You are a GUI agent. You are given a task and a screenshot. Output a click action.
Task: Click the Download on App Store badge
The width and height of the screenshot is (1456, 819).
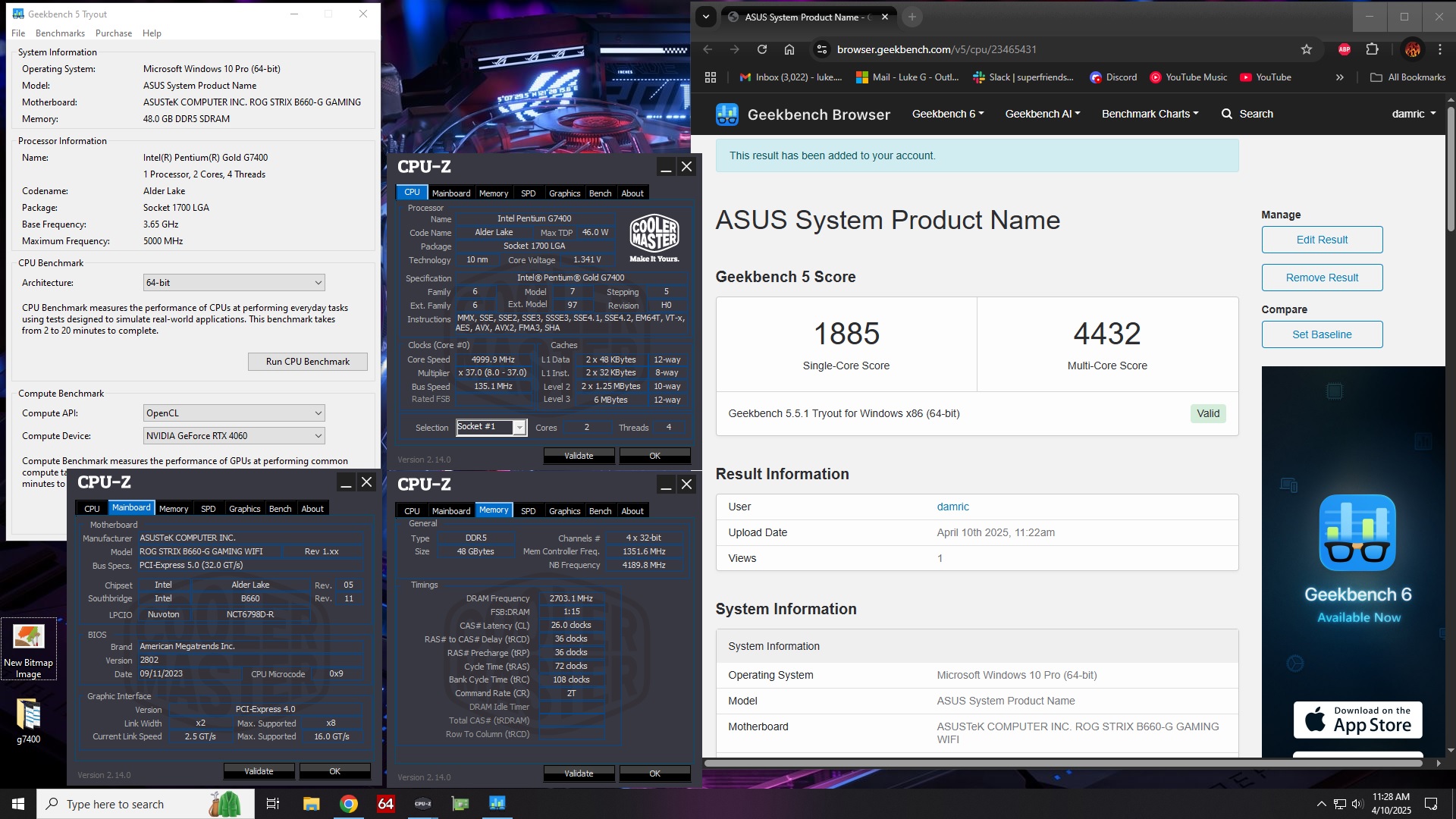coord(1357,720)
